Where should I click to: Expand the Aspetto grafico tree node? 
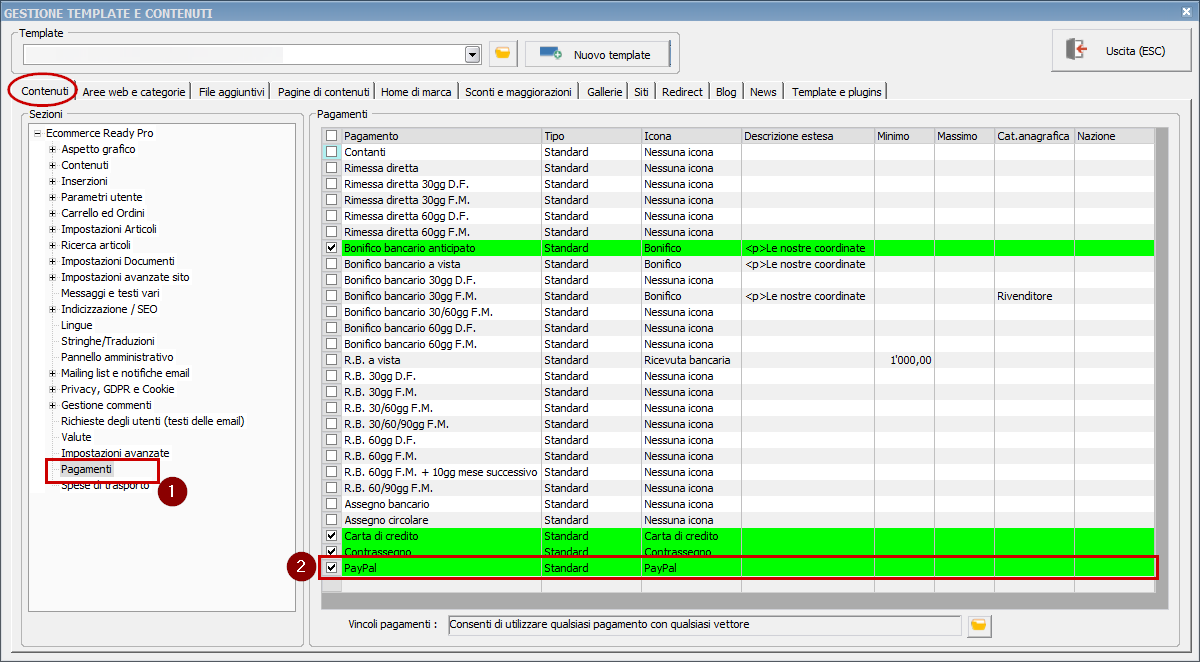click(53, 149)
